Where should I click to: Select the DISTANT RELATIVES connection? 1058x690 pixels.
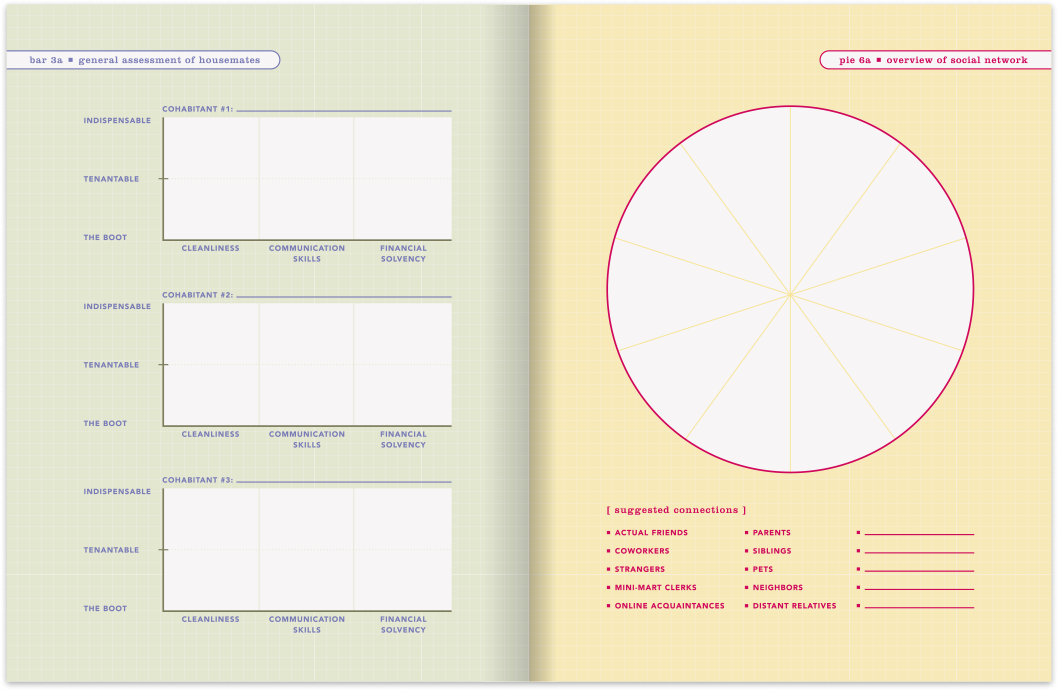coord(794,606)
